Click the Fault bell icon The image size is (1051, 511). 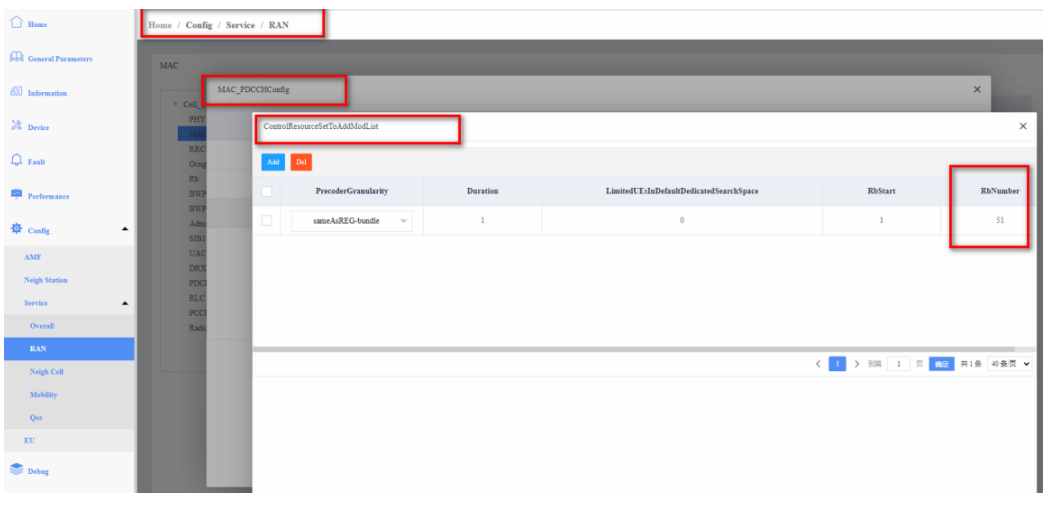(16, 161)
